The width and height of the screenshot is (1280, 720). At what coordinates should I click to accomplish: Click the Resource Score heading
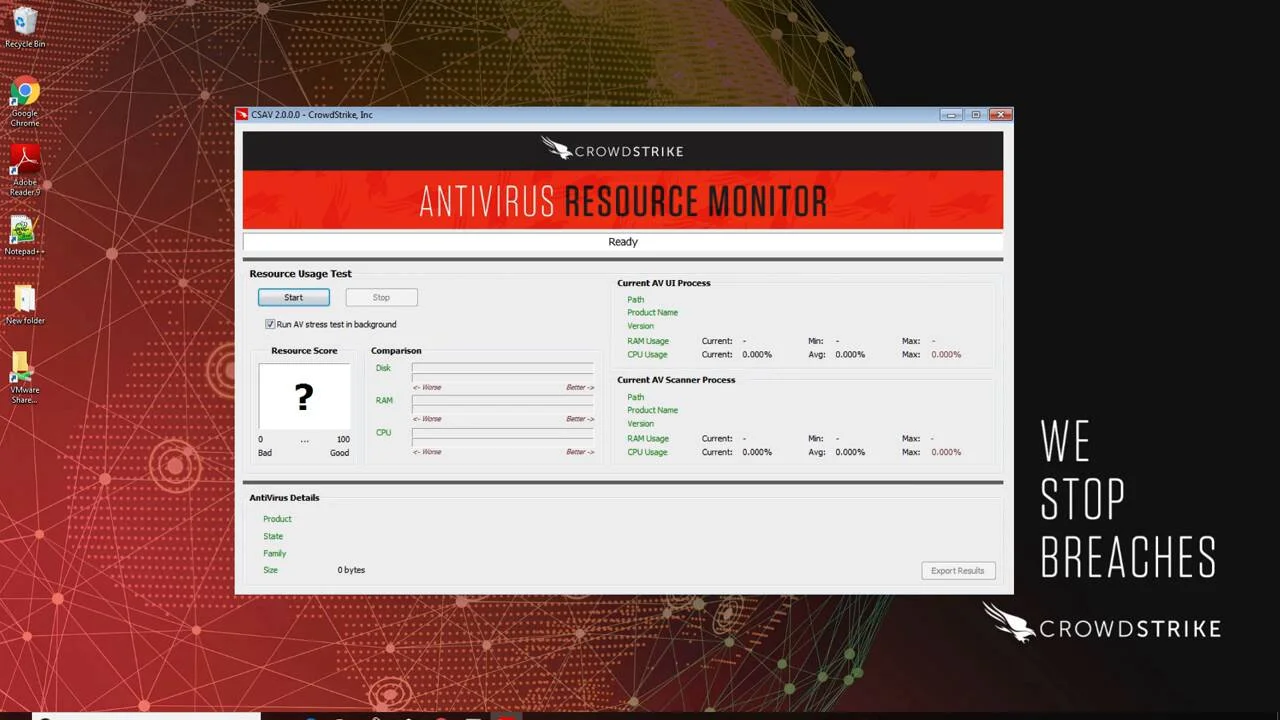pos(304,351)
